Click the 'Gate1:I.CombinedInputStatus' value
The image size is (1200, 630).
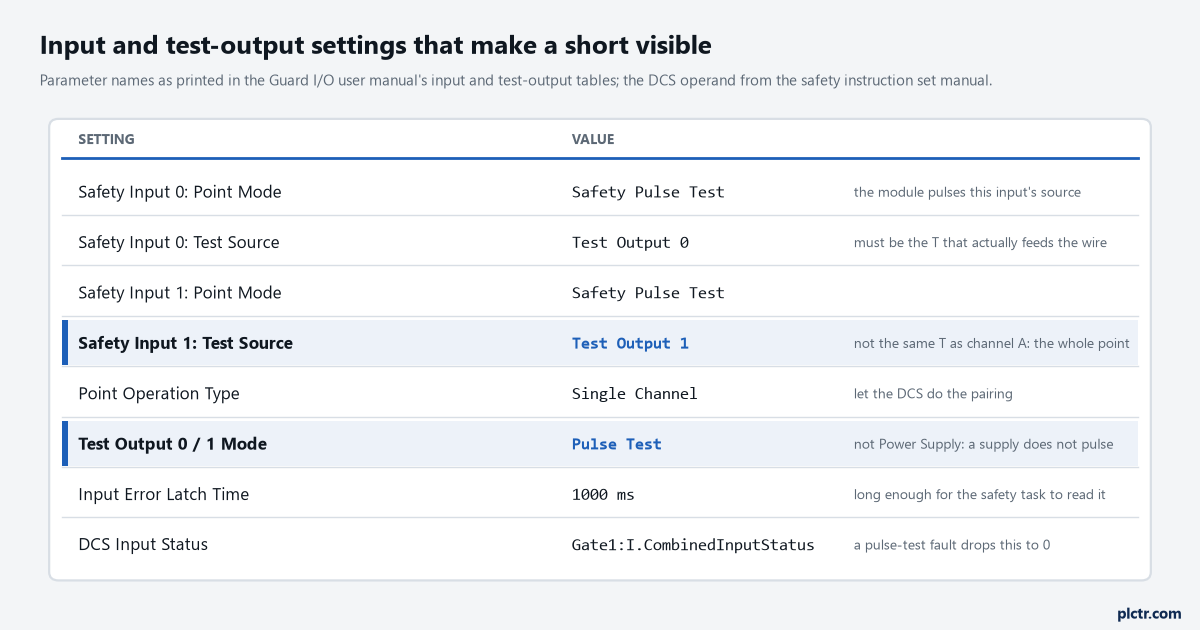click(693, 544)
